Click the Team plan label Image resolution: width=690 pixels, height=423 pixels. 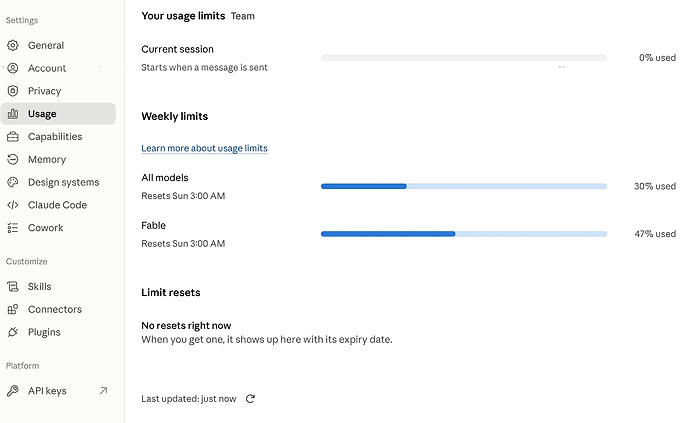pyautogui.click(x=243, y=16)
